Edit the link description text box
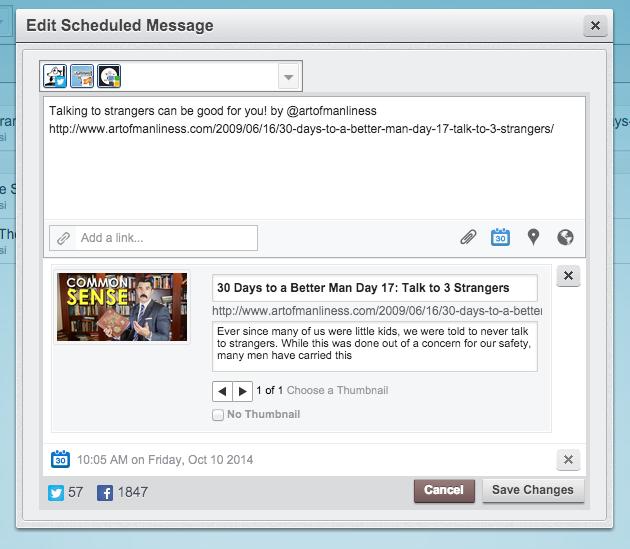 pyautogui.click(x=374, y=346)
